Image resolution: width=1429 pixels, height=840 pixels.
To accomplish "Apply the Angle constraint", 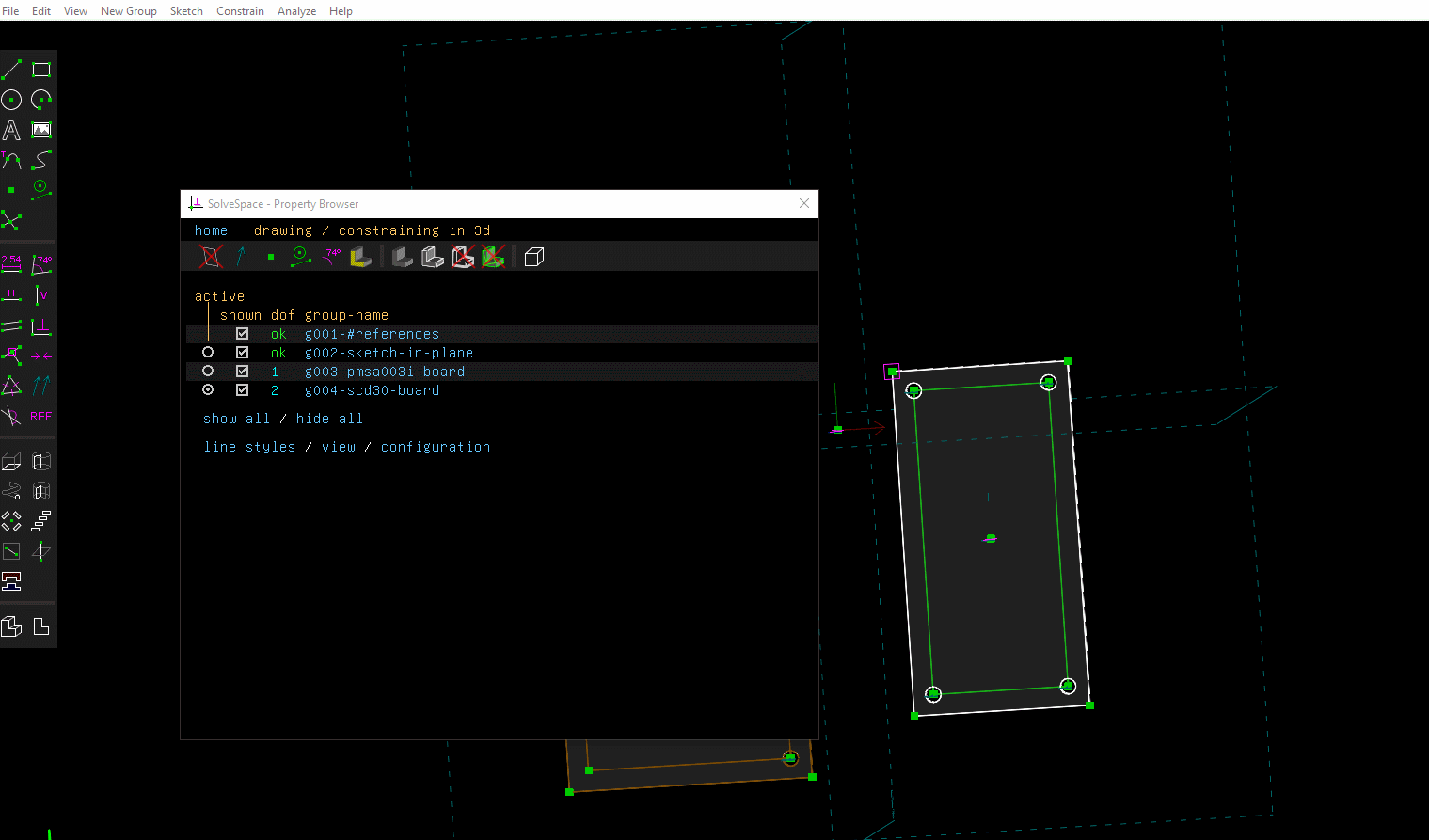I will pyautogui.click(x=40, y=264).
